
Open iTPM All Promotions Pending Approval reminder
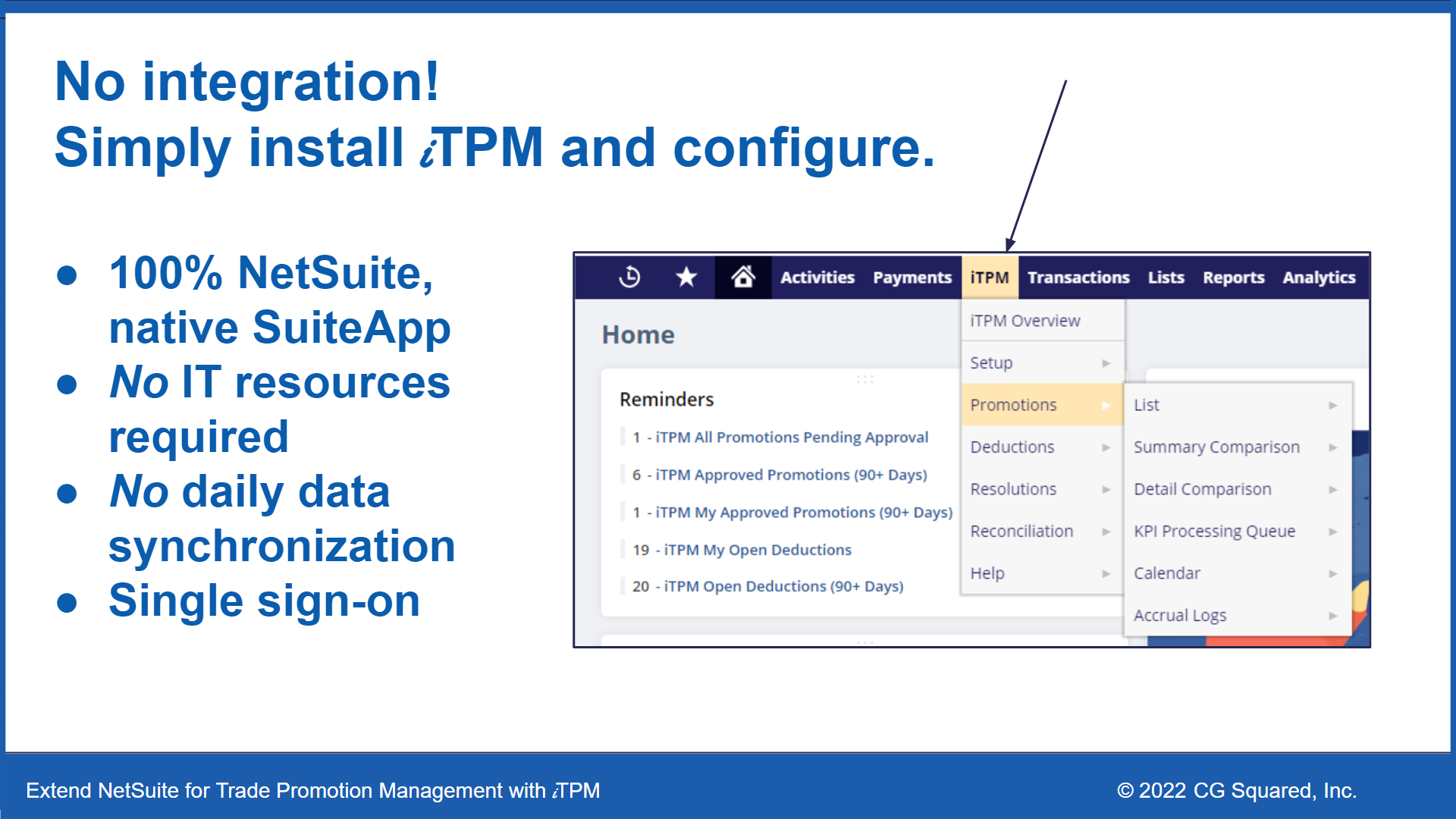tap(791, 438)
